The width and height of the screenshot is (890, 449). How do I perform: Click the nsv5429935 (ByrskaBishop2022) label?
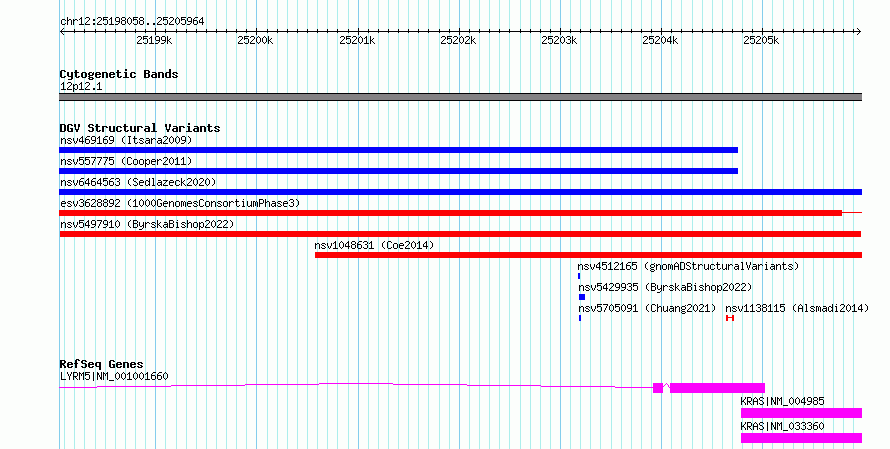click(665, 287)
